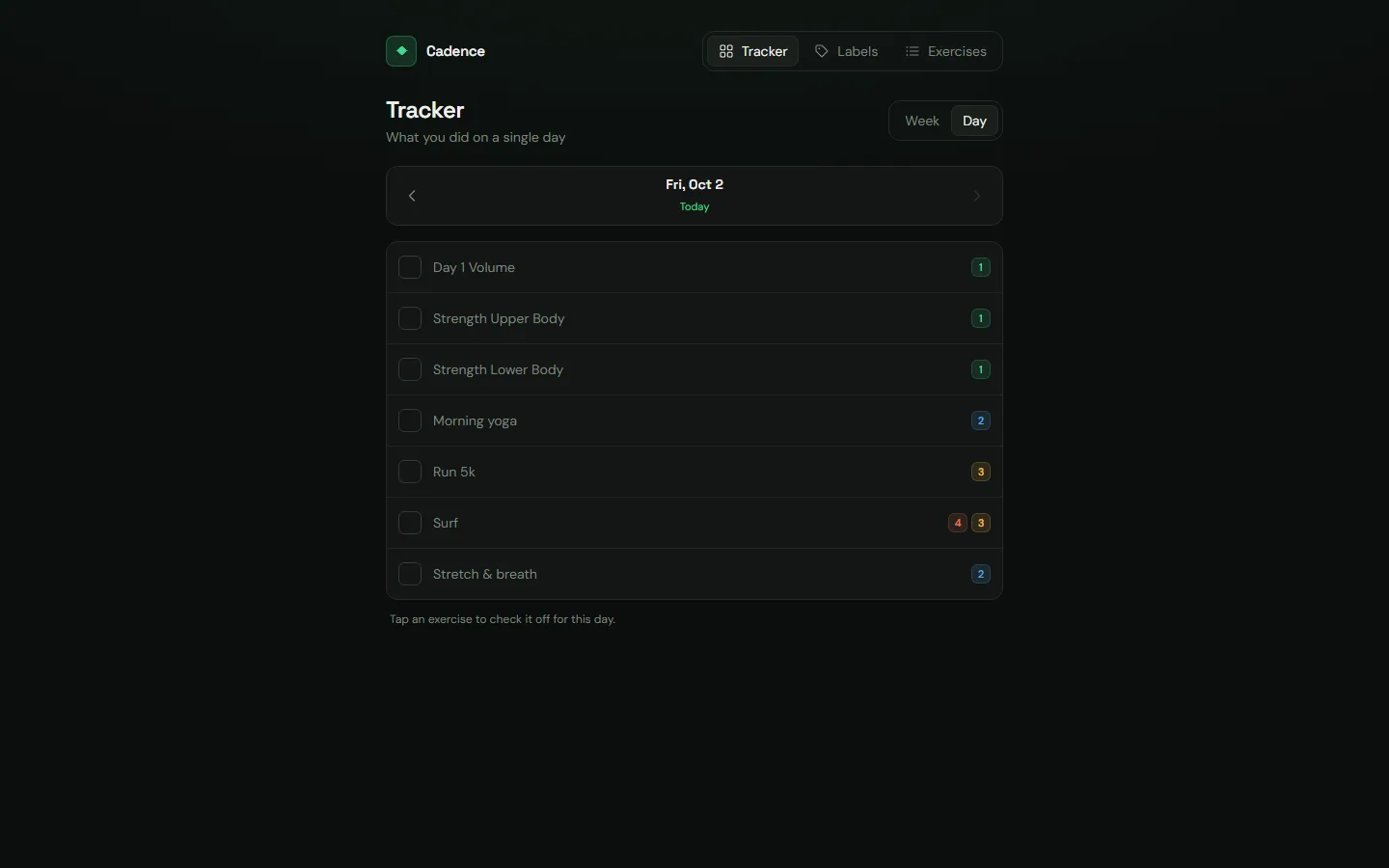Click label badge 2 on Morning yoga
The height and width of the screenshot is (868, 1389).
coord(981,420)
